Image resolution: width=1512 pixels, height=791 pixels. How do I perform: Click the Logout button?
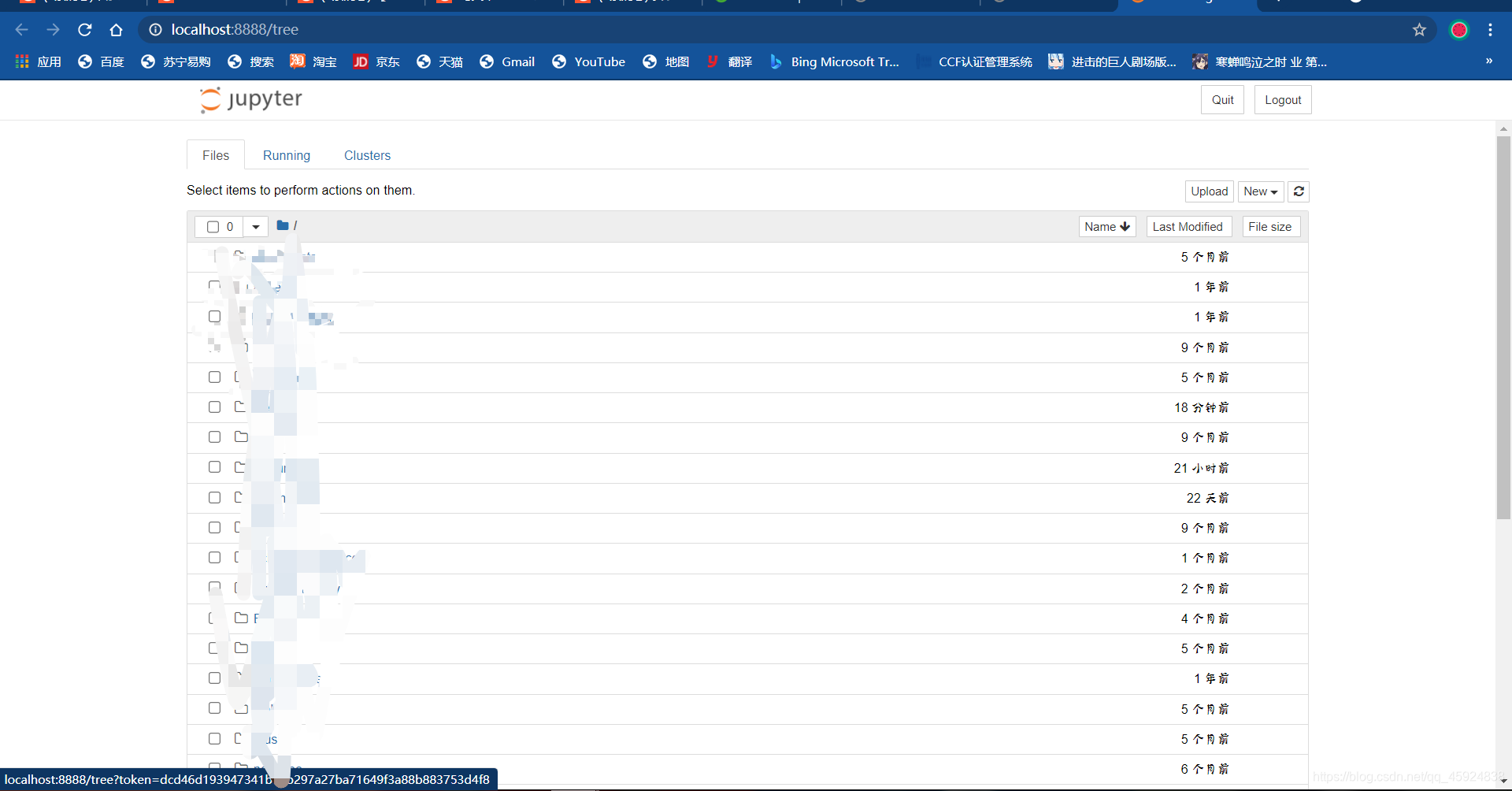pyautogui.click(x=1283, y=100)
